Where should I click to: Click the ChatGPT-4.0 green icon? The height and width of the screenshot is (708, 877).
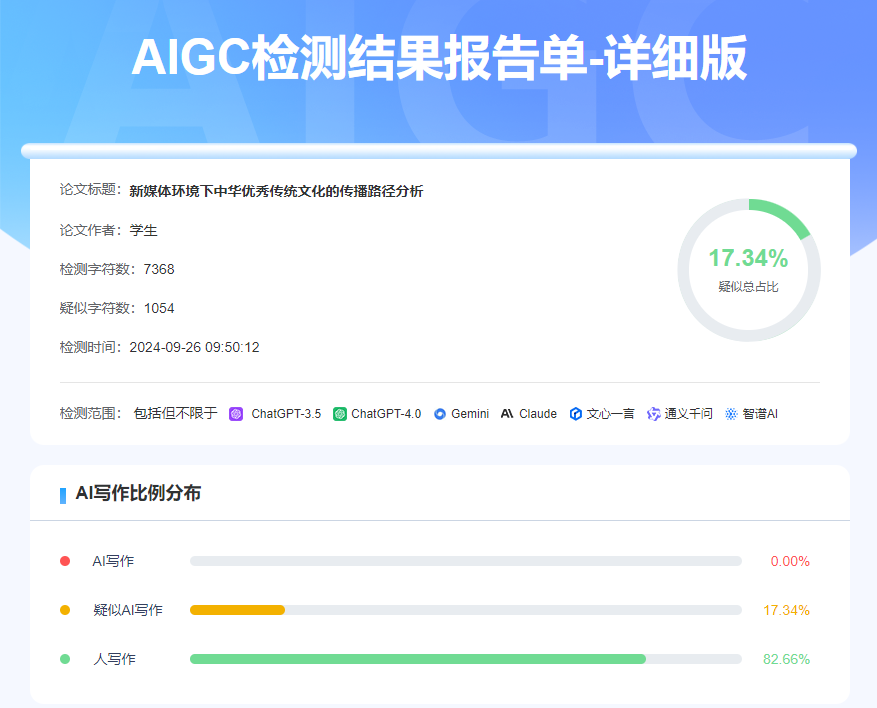tap(340, 414)
